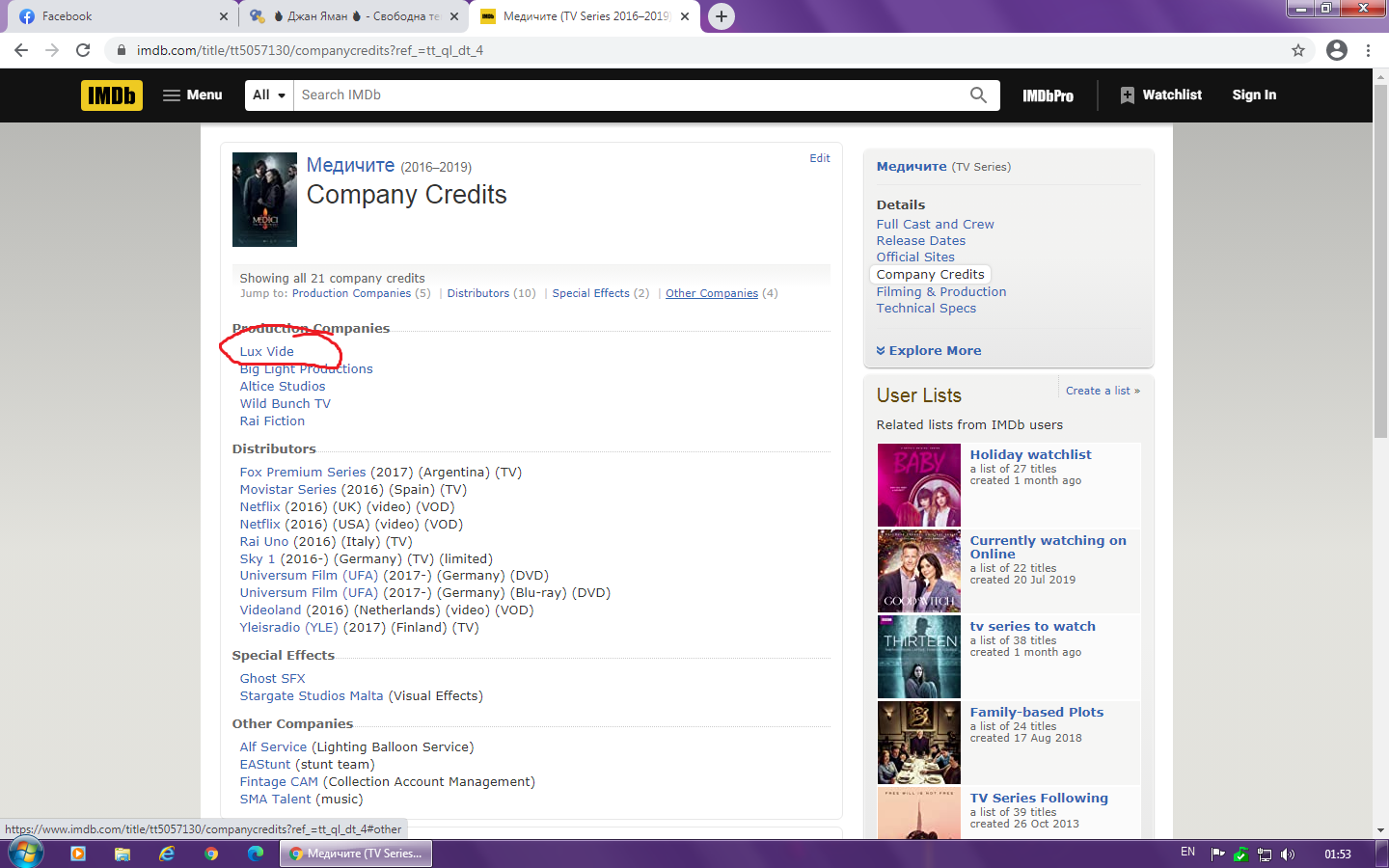Click the Sign In button
Image resolution: width=1389 pixels, height=868 pixels.
[x=1254, y=95]
